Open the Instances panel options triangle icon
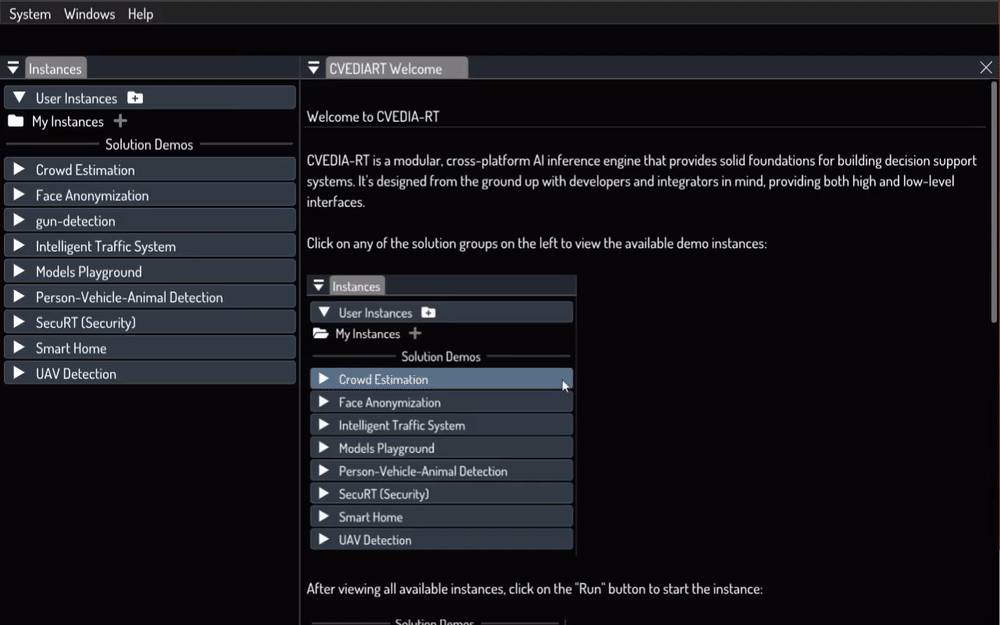The width and height of the screenshot is (1000, 625). point(13,68)
